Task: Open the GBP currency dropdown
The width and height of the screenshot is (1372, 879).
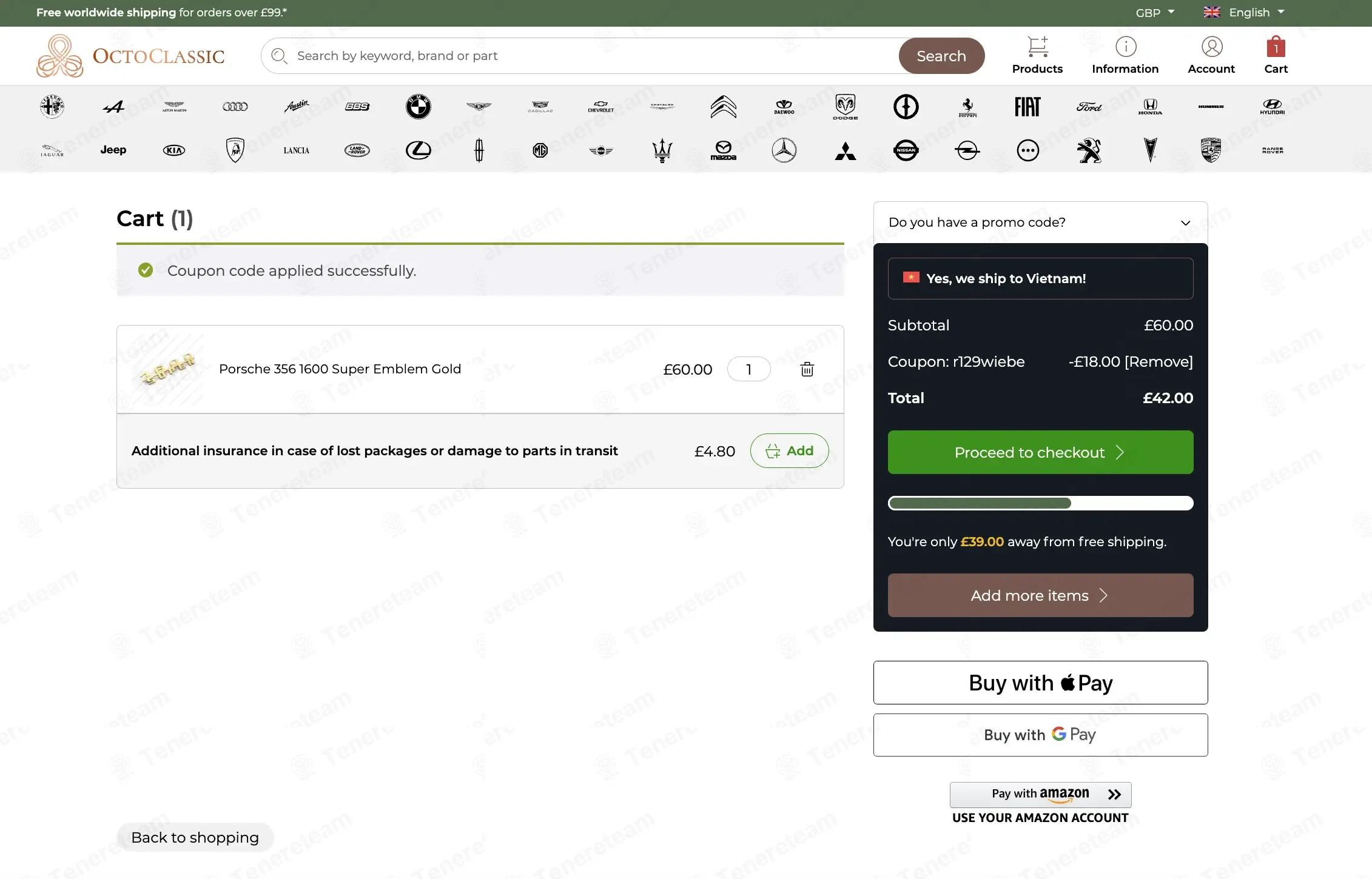Action: 1155,12
